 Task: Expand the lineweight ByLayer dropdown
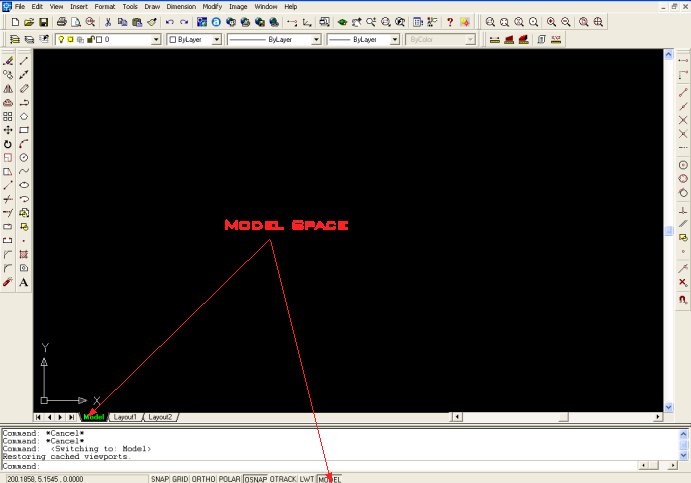click(395, 40)
